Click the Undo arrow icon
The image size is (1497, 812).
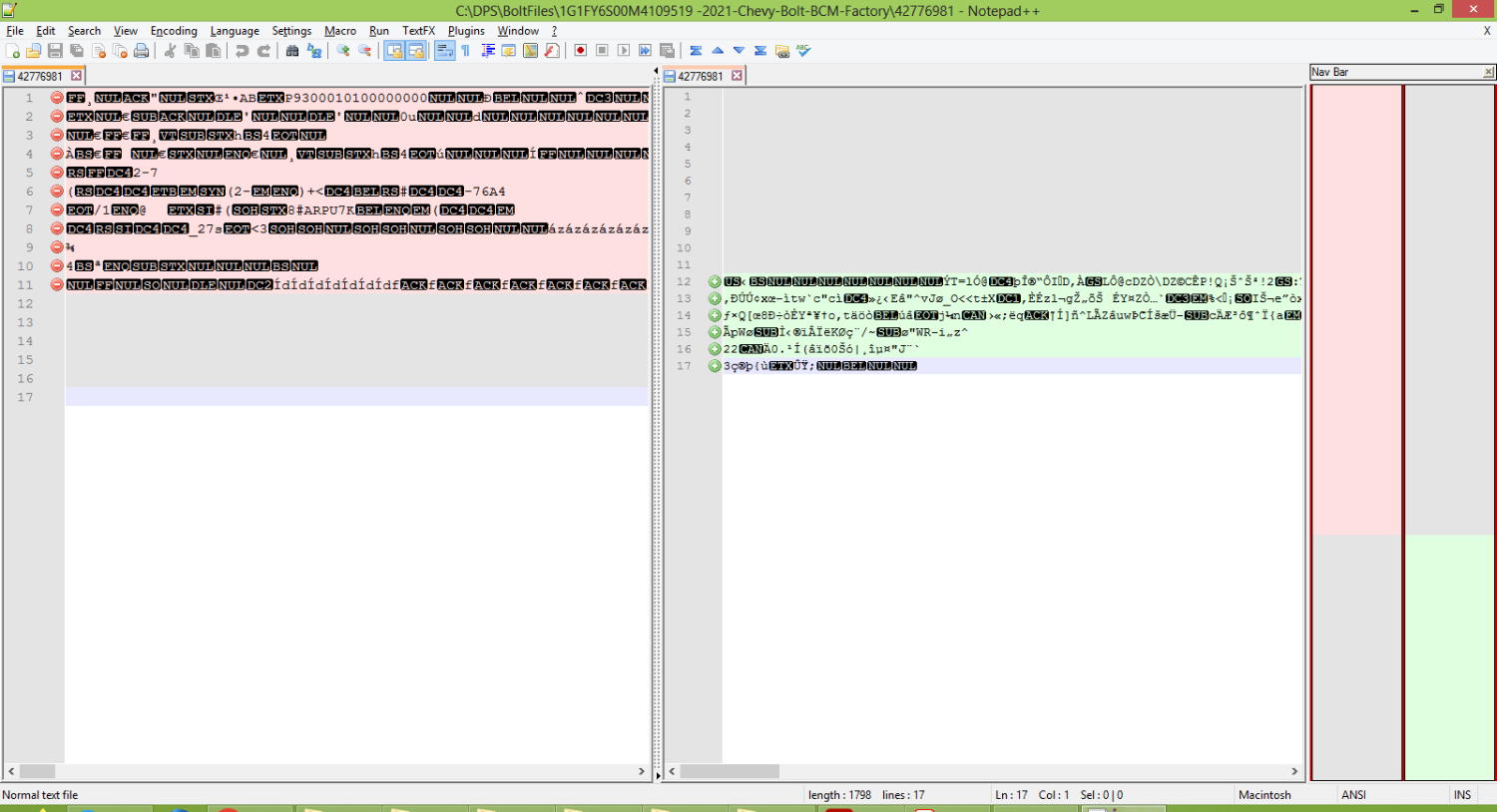[242, 51]
